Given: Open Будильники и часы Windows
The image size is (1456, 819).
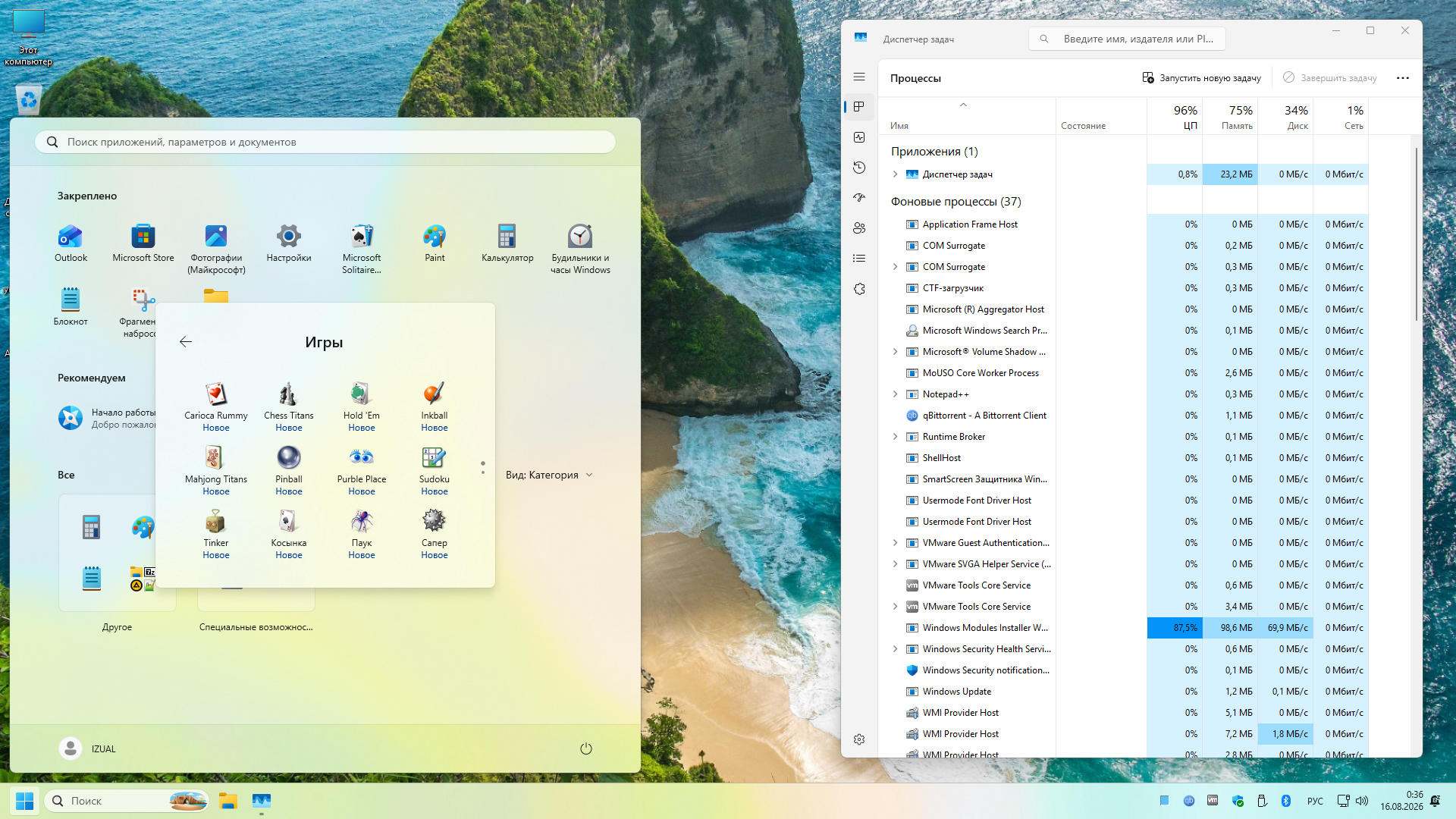Looking at the screenshot, I should click(580, 249).
